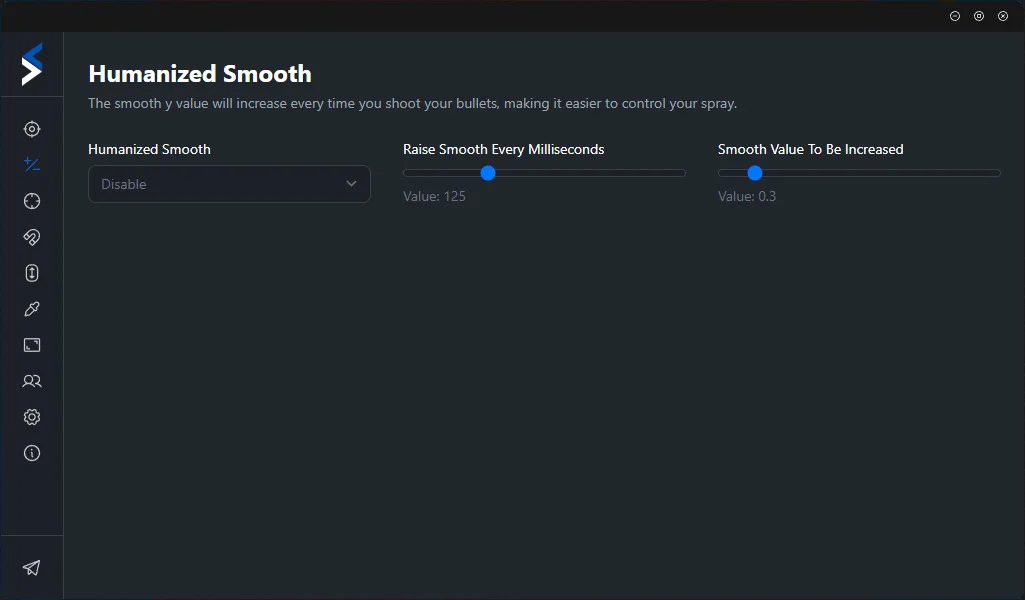Open the settings gear icon in the sidebar
This screenshot has height=600, width=1025.
point(32,417)
